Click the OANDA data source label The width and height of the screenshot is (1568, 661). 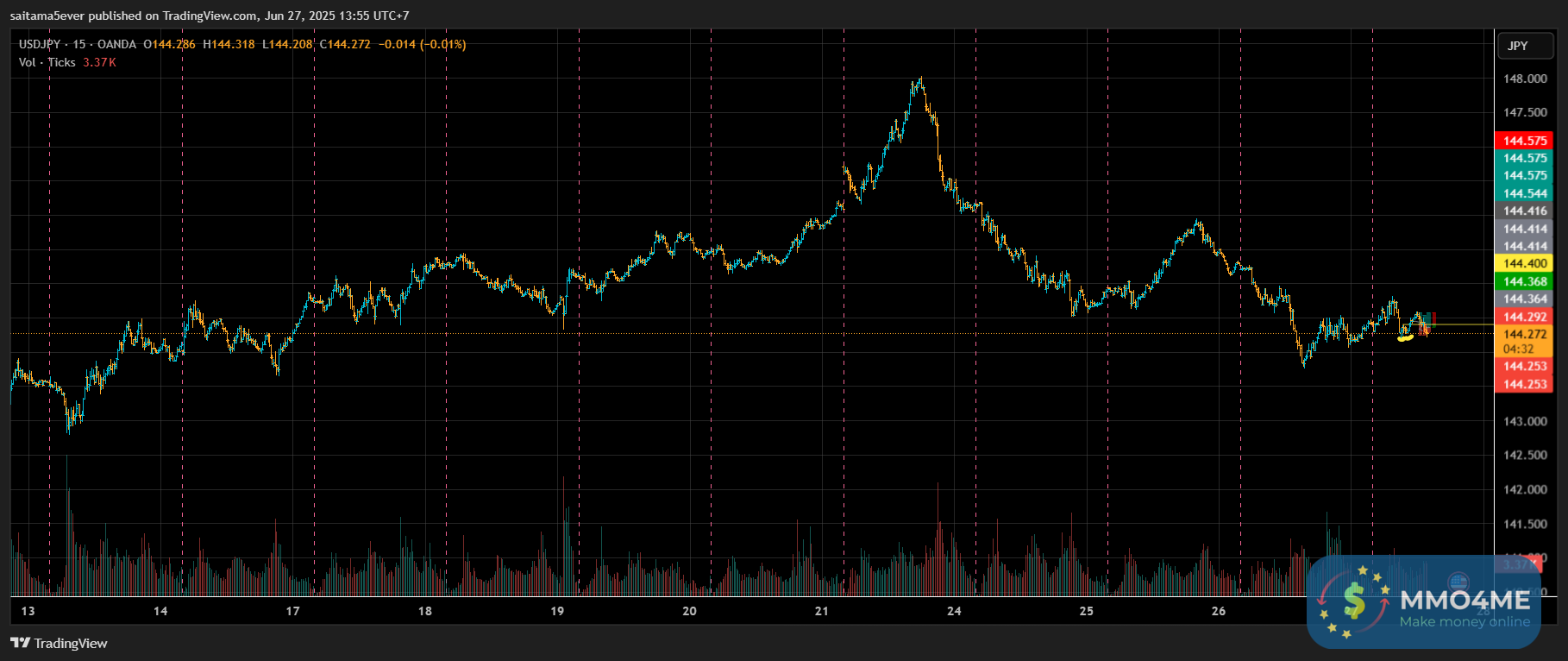tap(116, 44)
